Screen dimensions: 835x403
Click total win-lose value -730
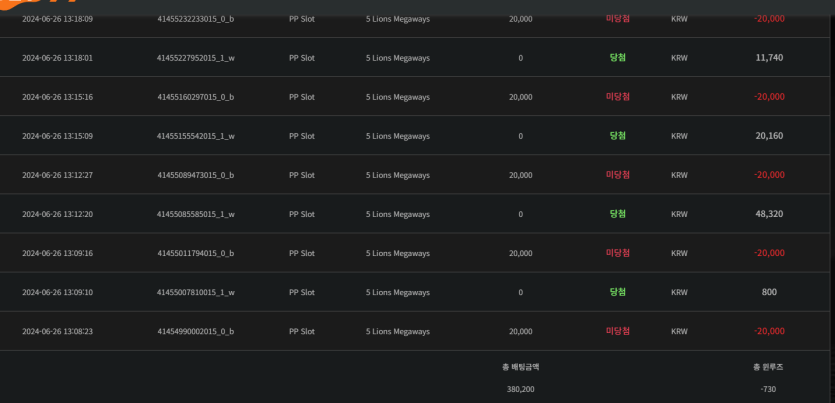768,389
